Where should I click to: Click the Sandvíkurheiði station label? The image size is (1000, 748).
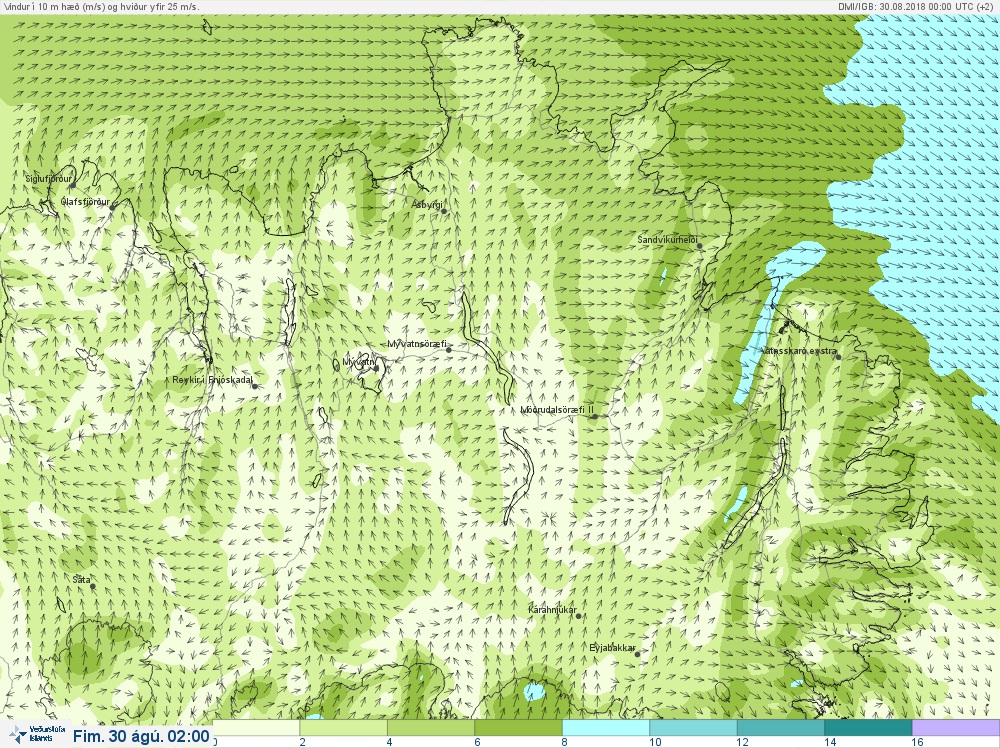667,240
